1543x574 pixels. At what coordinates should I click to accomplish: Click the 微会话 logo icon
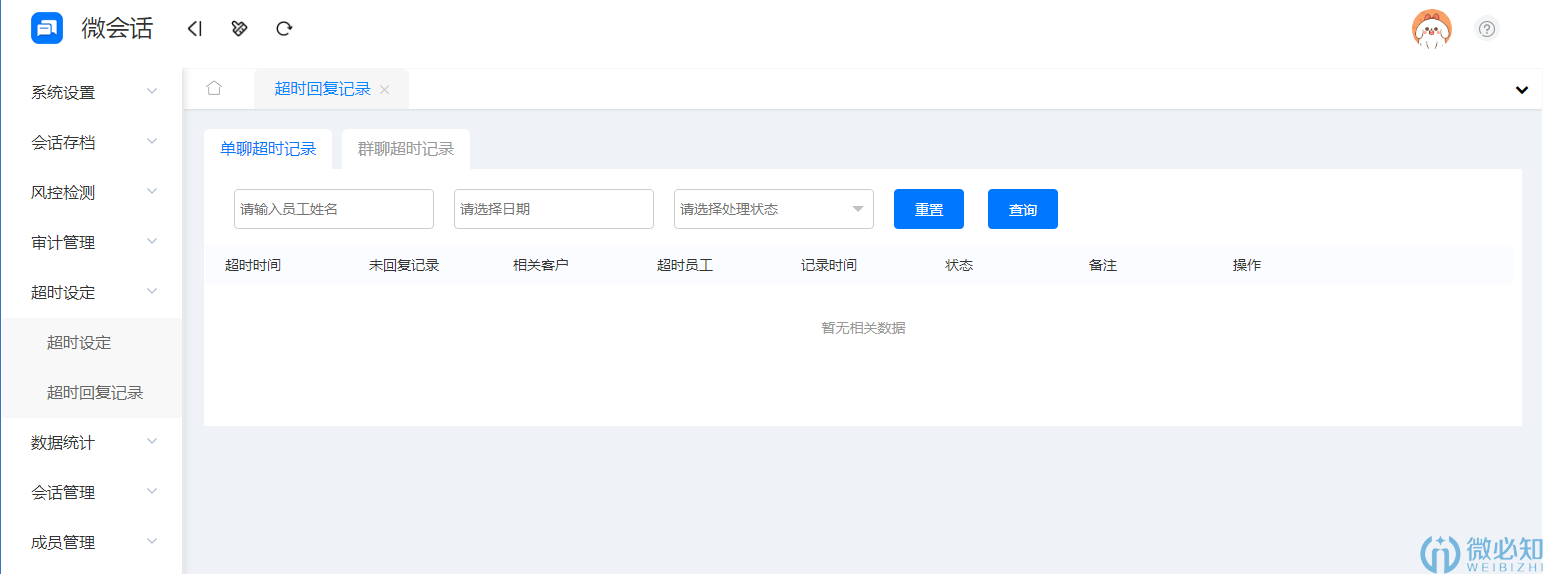[x=47, y=28]
